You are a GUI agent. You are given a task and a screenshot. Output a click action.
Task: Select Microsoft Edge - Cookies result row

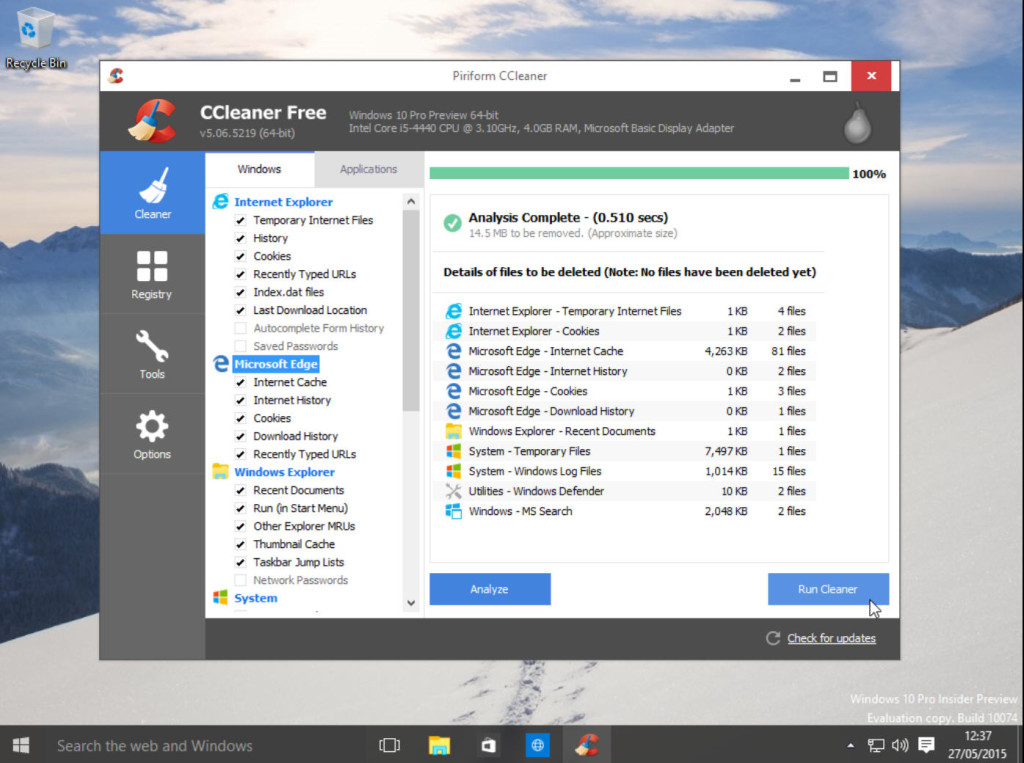tap(626, 391)
